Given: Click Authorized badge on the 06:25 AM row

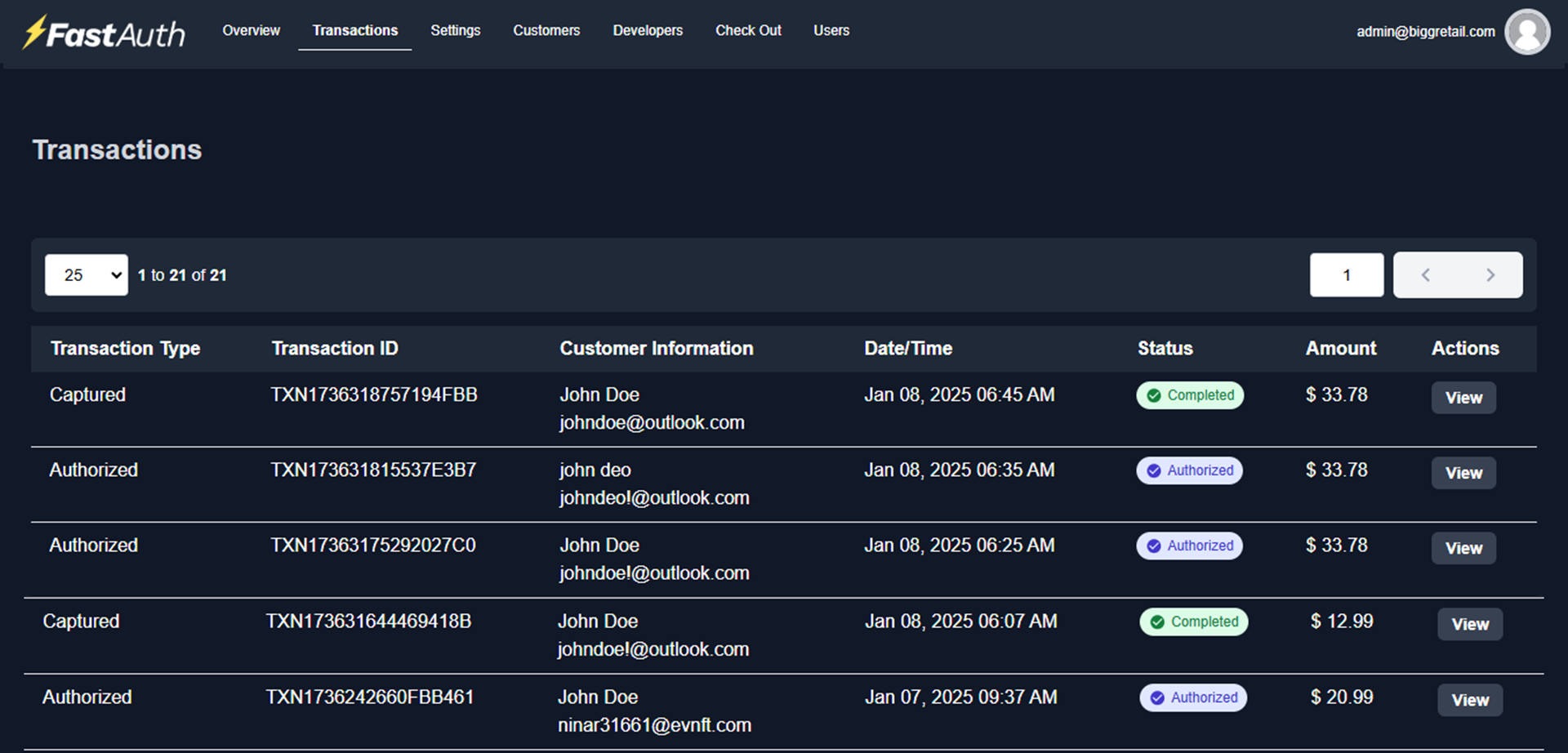Looking at the screenshot, I should (1190, 546).
